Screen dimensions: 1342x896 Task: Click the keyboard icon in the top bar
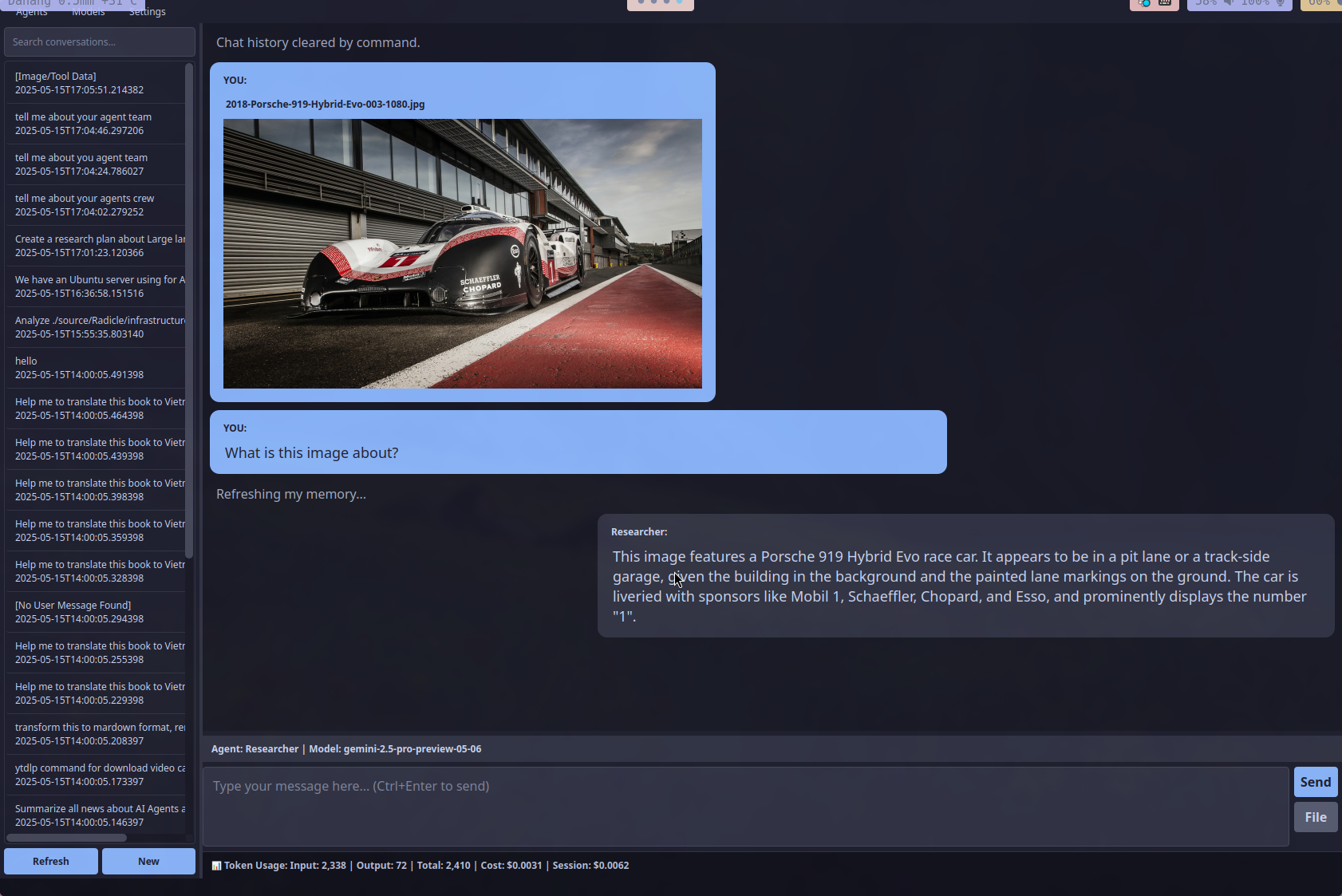tap(1165, 2)
